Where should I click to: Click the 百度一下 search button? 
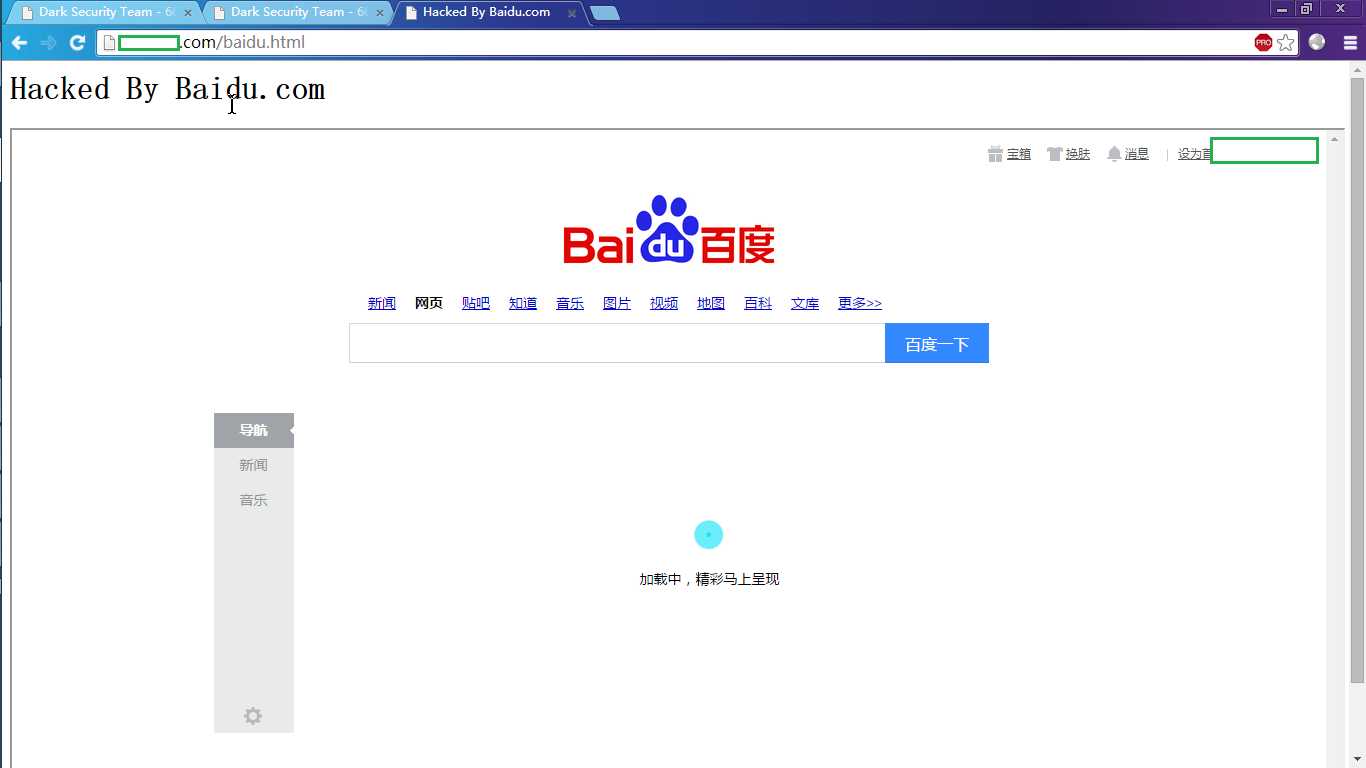point(937,343)
